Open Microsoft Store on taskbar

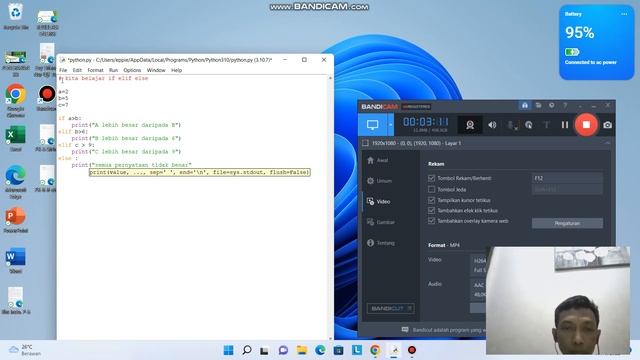(338, 350)
